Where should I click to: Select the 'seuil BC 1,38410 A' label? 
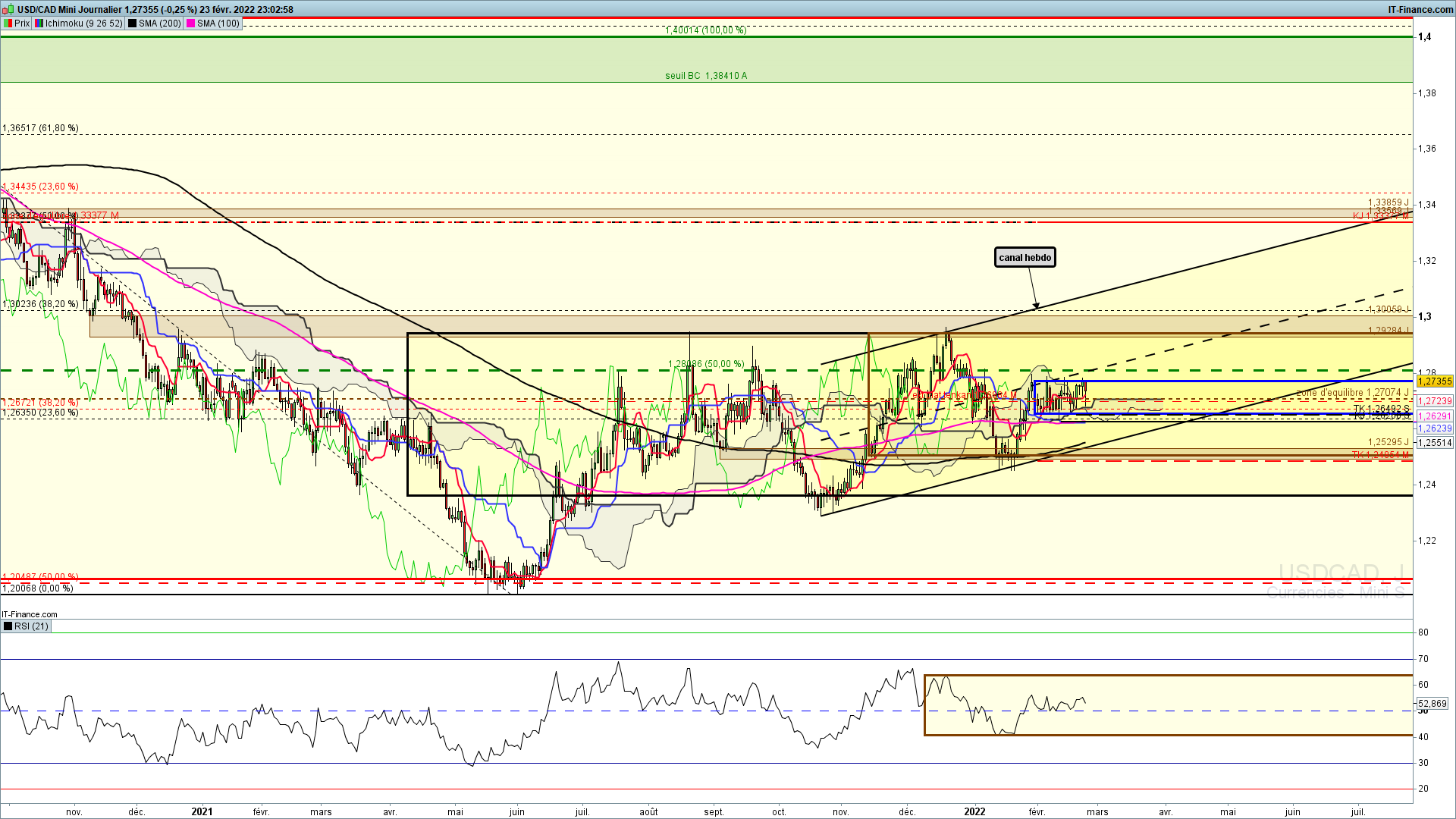(706, 76)
